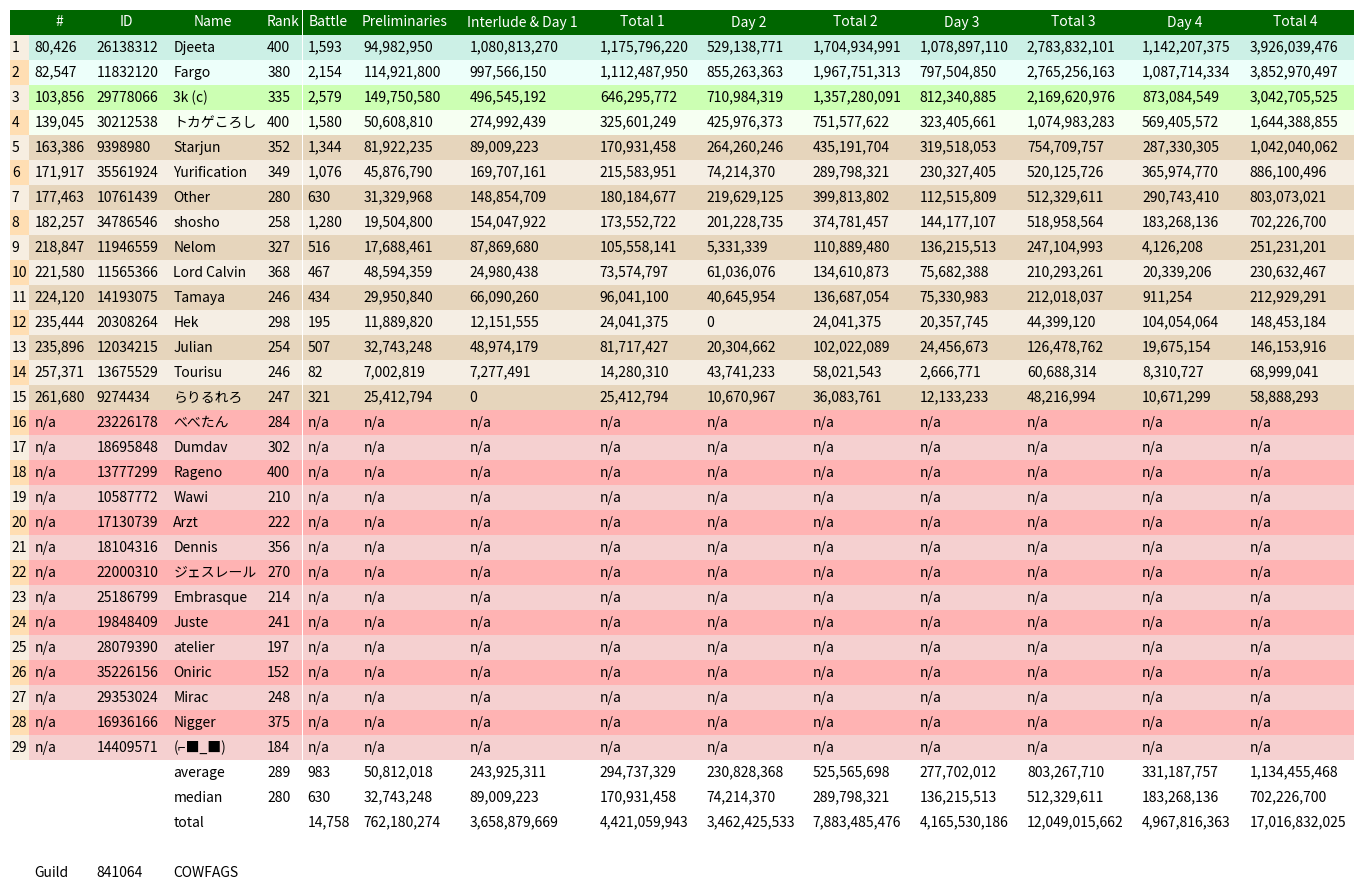Click the 'median' row label

(198, 797)
